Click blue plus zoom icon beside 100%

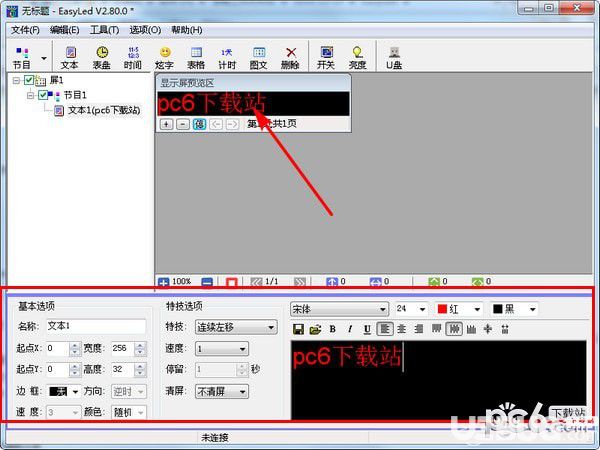tap(163, 282)
